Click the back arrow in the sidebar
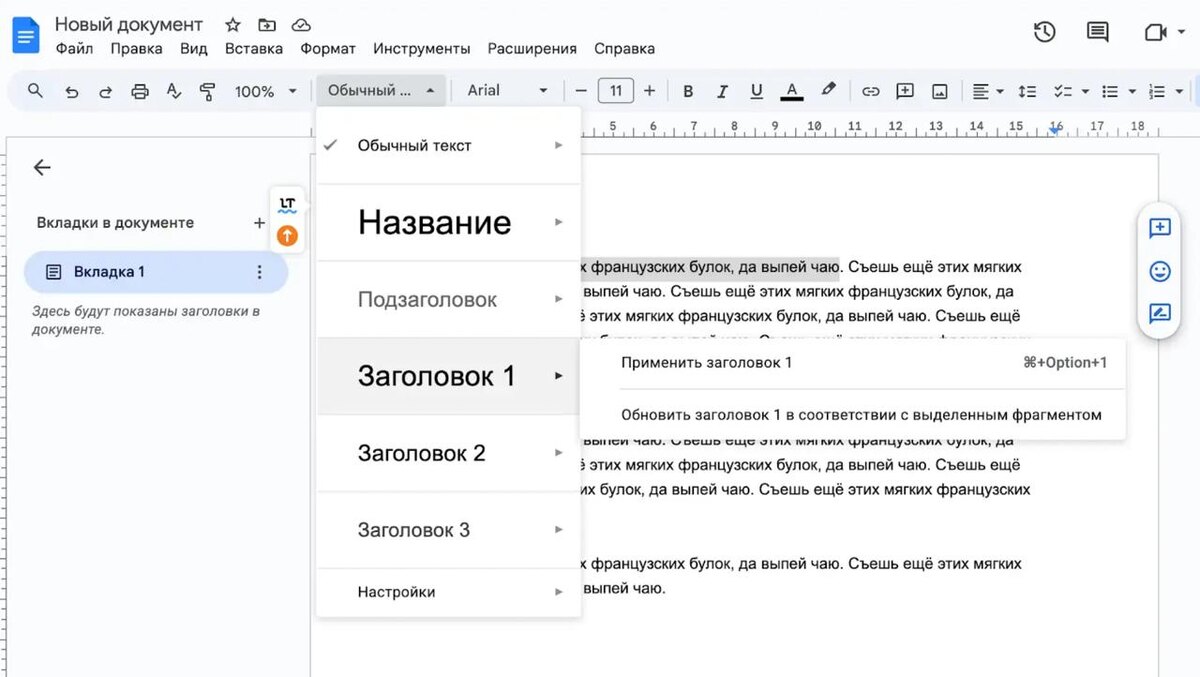The image size is (1200, 677). pyautogui.click(x=41, y=168)
